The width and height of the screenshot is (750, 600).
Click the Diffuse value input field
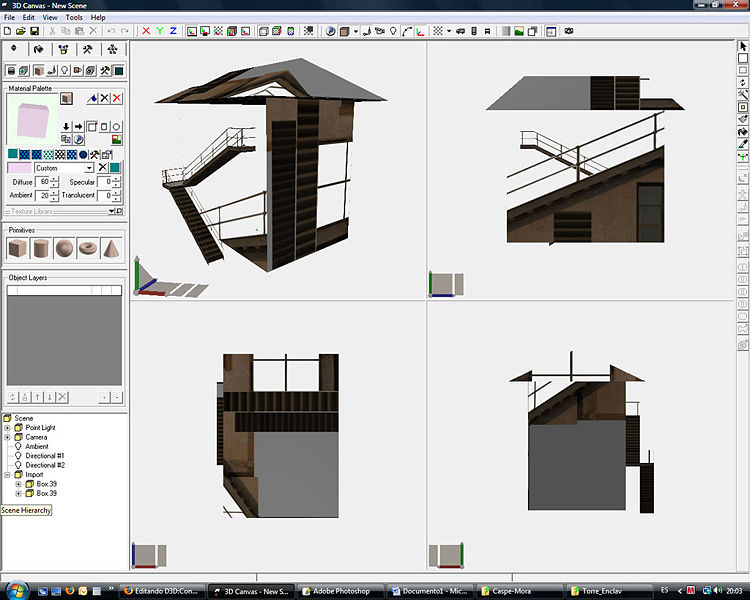43,182
